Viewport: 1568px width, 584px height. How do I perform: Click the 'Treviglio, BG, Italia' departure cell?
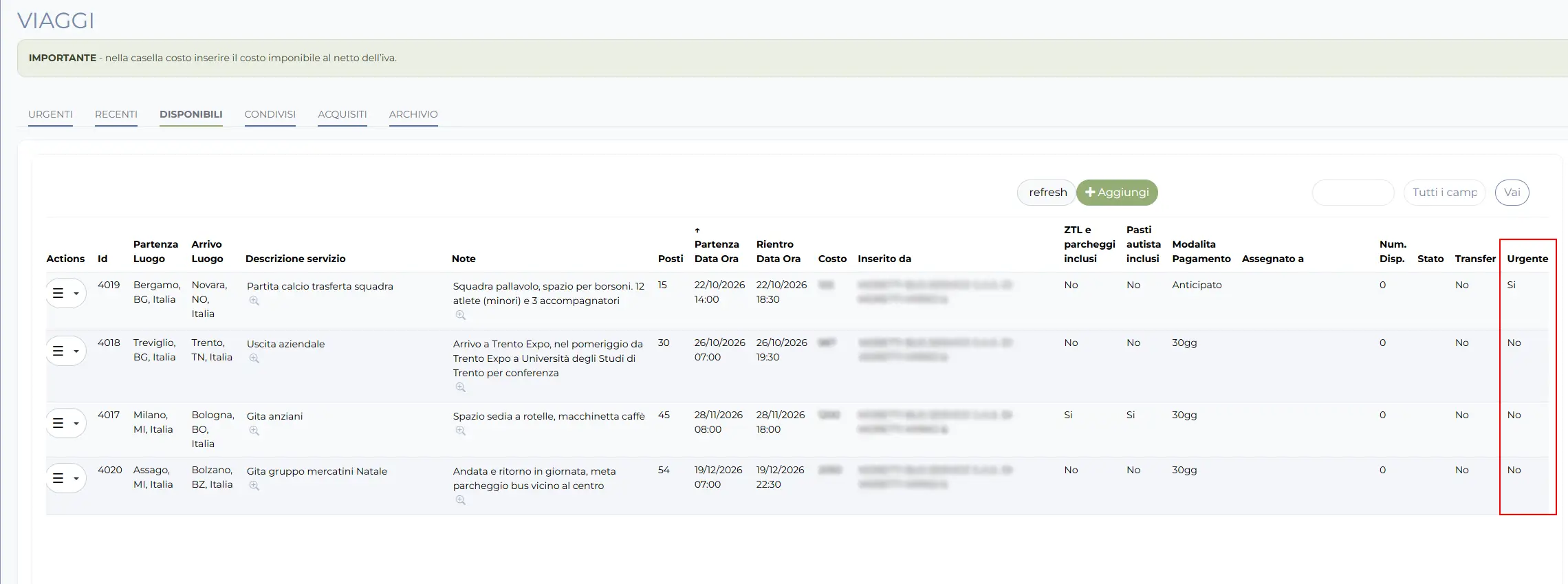click(x=155, y=350)
